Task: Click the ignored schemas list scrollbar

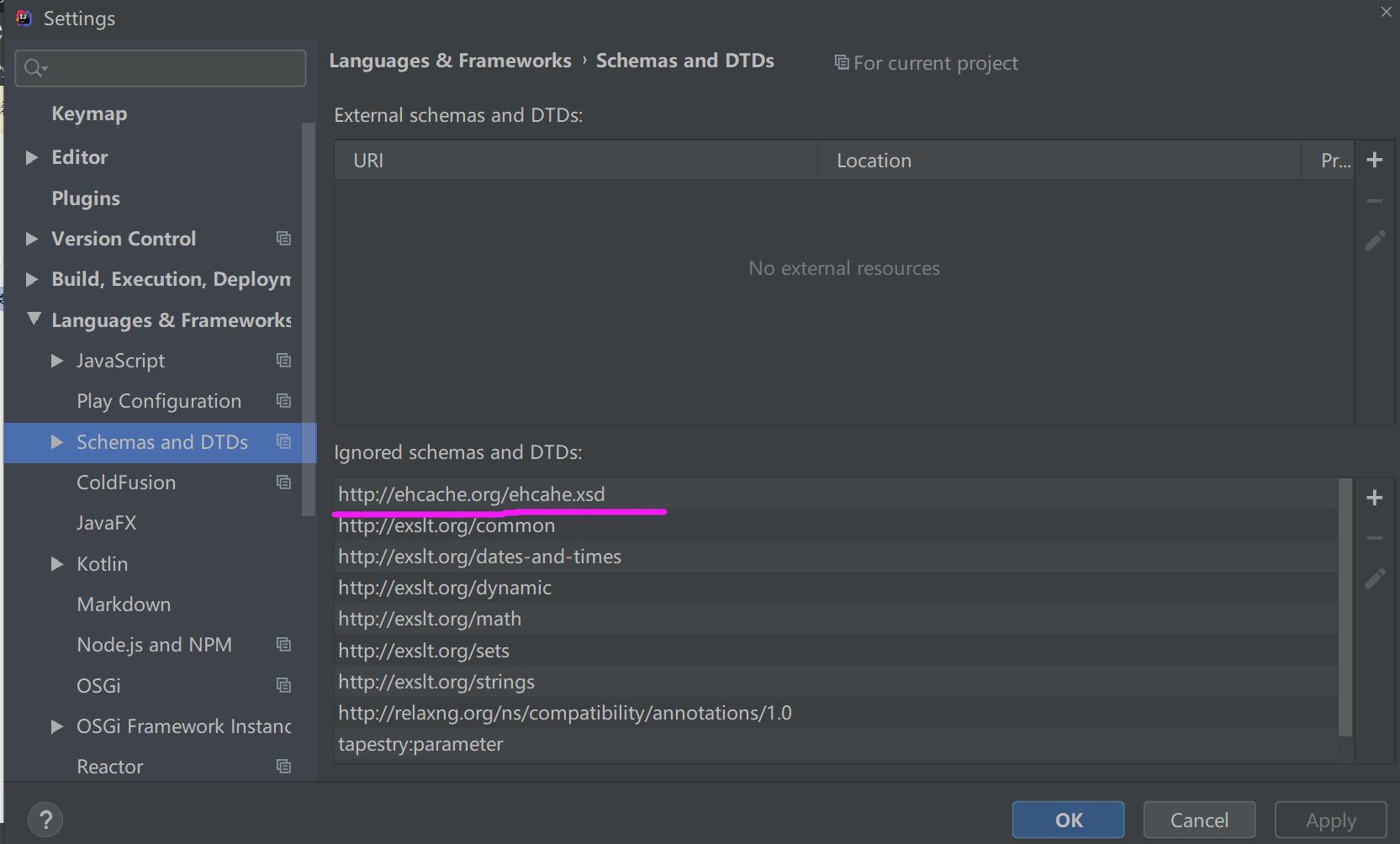Action: point(1345,605)
